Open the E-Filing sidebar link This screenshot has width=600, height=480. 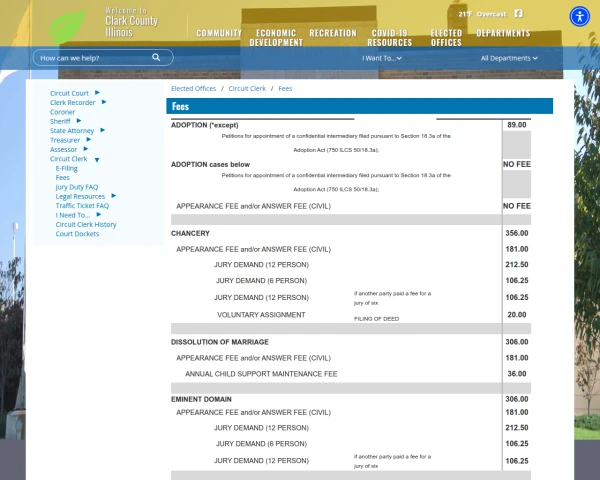point(67,168)
